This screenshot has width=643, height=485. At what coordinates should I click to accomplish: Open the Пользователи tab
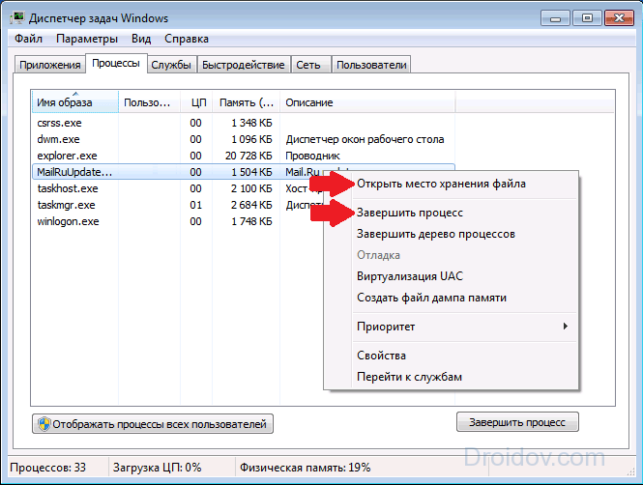[x=371, y=65]
